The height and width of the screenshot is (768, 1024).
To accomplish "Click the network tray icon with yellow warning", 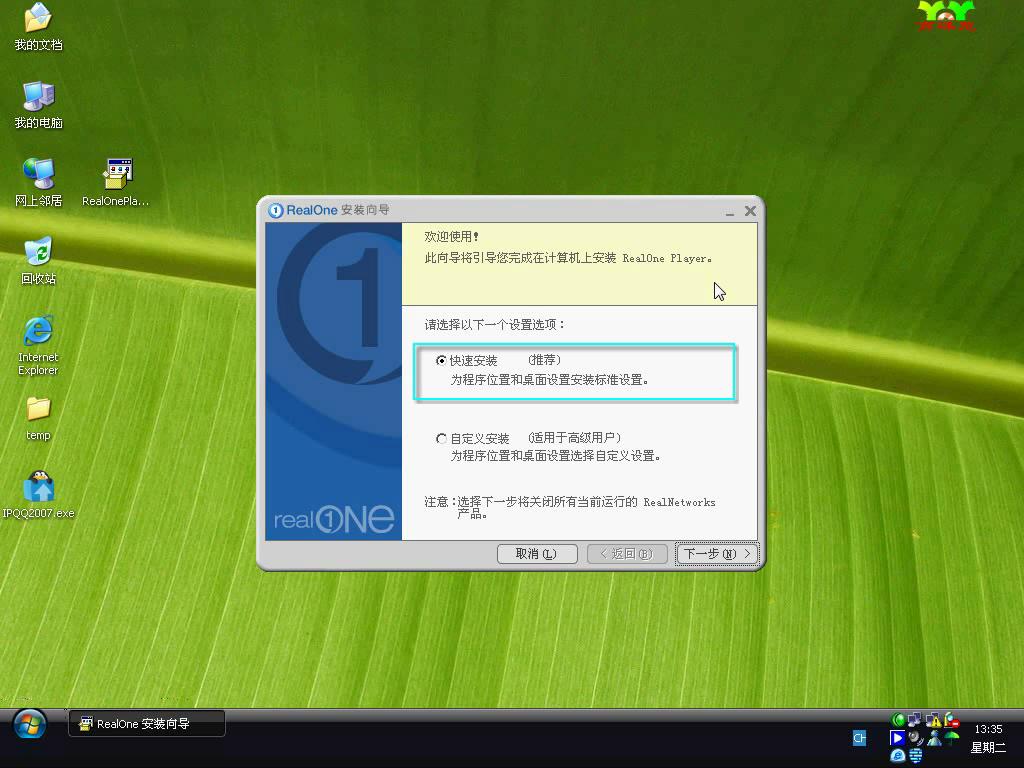I will click(933, 720).
